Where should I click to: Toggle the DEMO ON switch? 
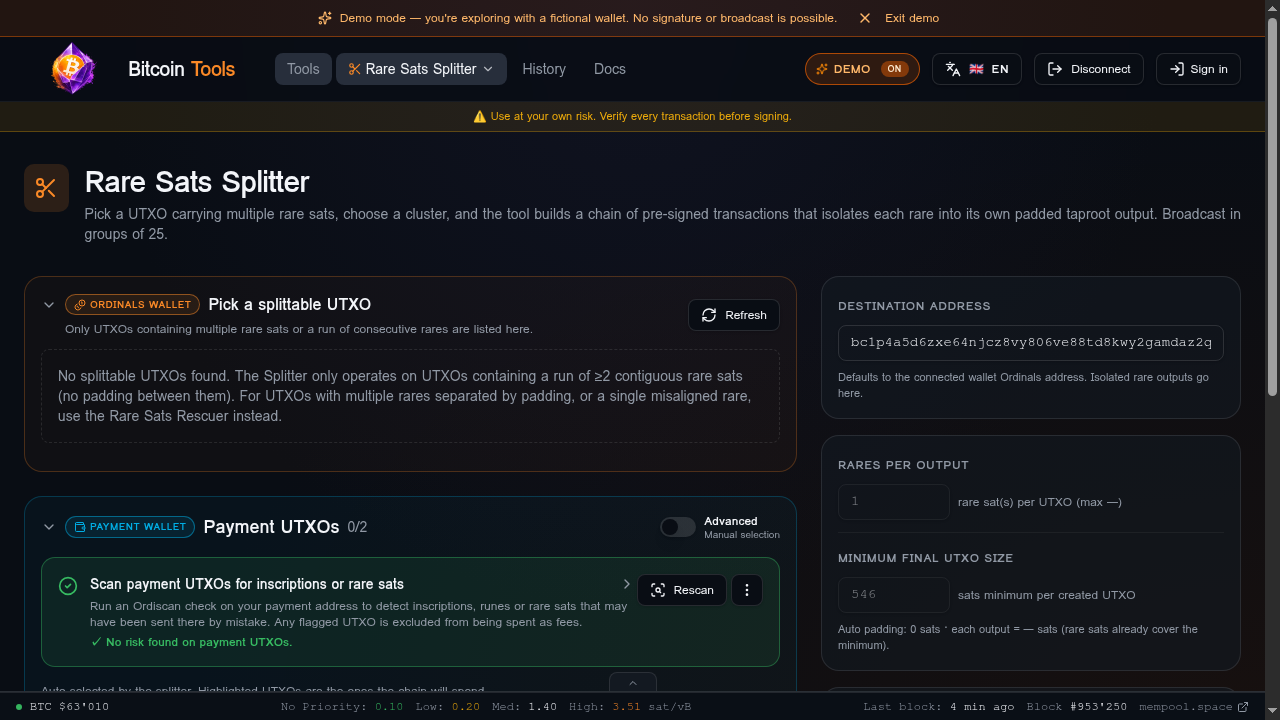click(862, 69)
